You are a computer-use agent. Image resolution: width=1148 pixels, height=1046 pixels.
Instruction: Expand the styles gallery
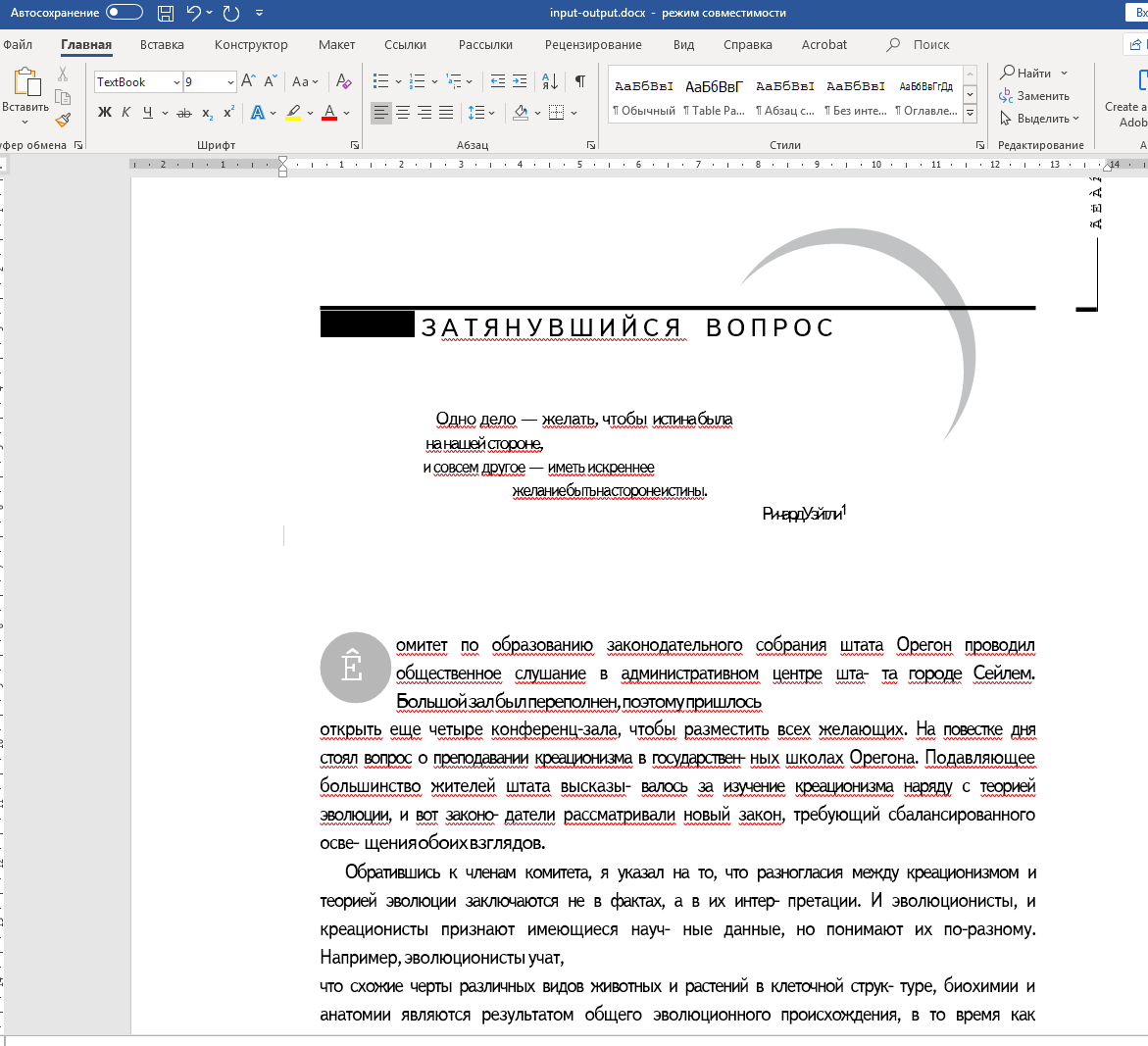point(971,113)
